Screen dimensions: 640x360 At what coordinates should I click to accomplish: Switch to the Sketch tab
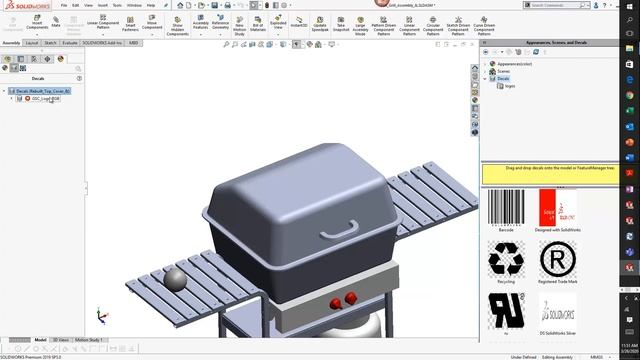click(x=50, y=43)
